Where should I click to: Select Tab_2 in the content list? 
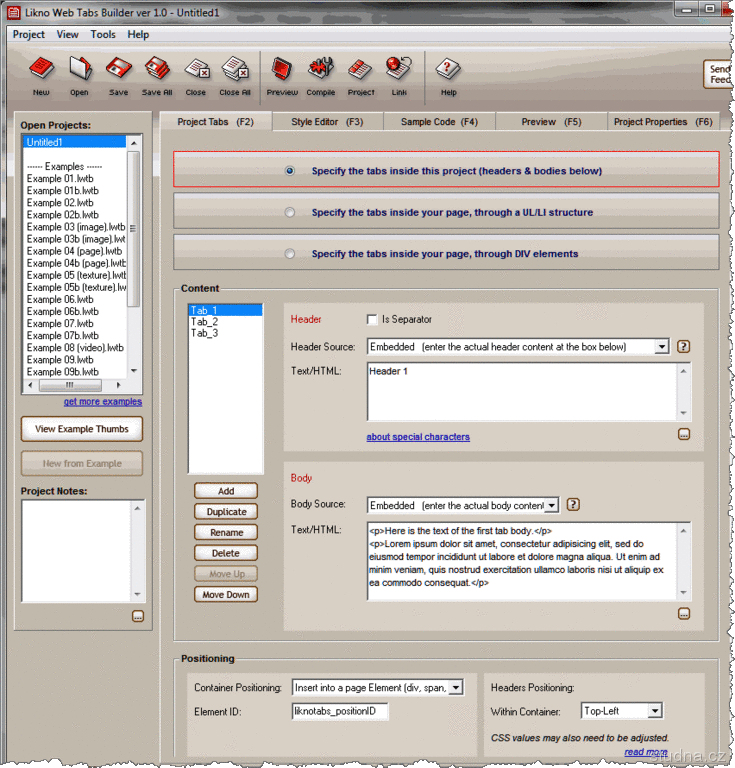225,322
